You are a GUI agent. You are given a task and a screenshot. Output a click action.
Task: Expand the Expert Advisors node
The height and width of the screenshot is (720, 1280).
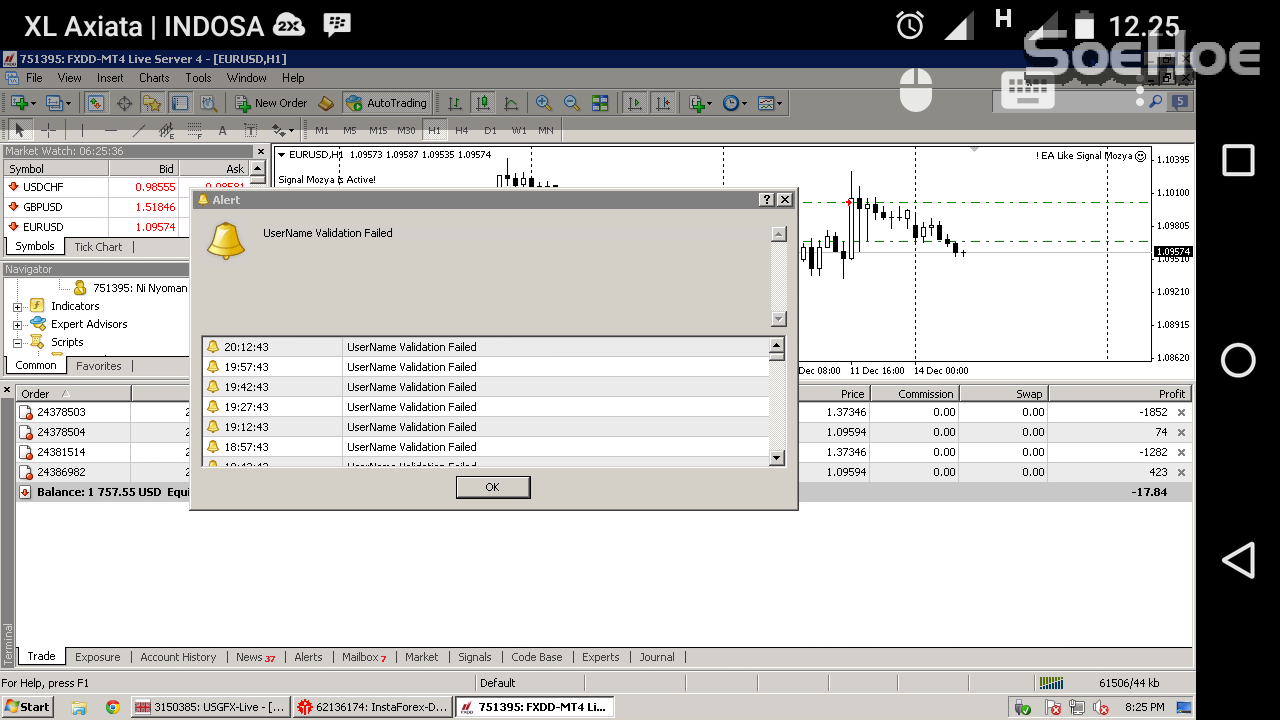(17, 324)
